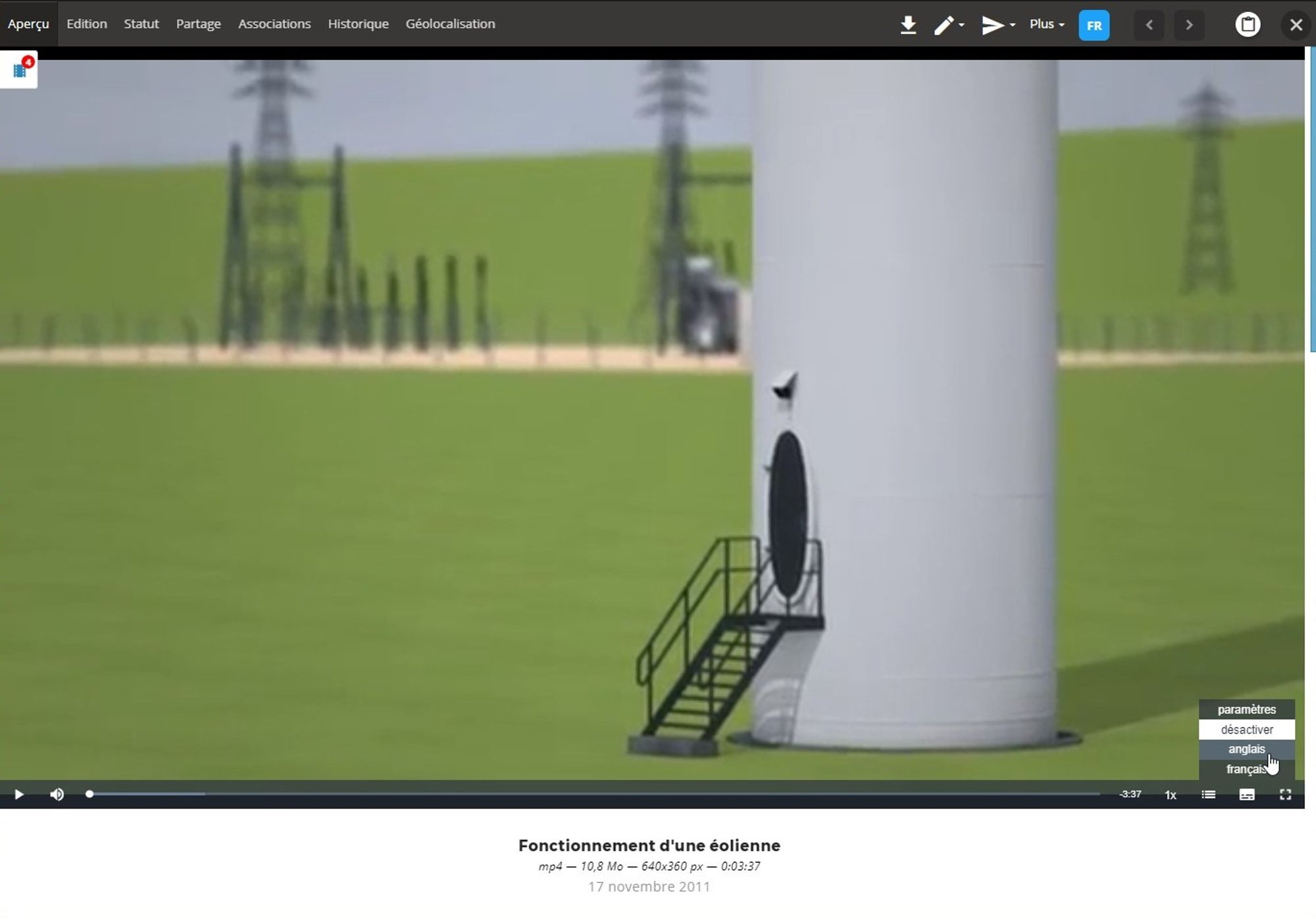Click the page vertical scrollbar

pos(1312,199)
